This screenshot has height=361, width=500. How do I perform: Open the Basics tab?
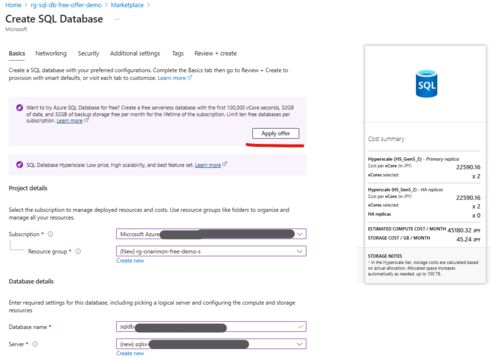pyautogui.click(x=17, y=53)
